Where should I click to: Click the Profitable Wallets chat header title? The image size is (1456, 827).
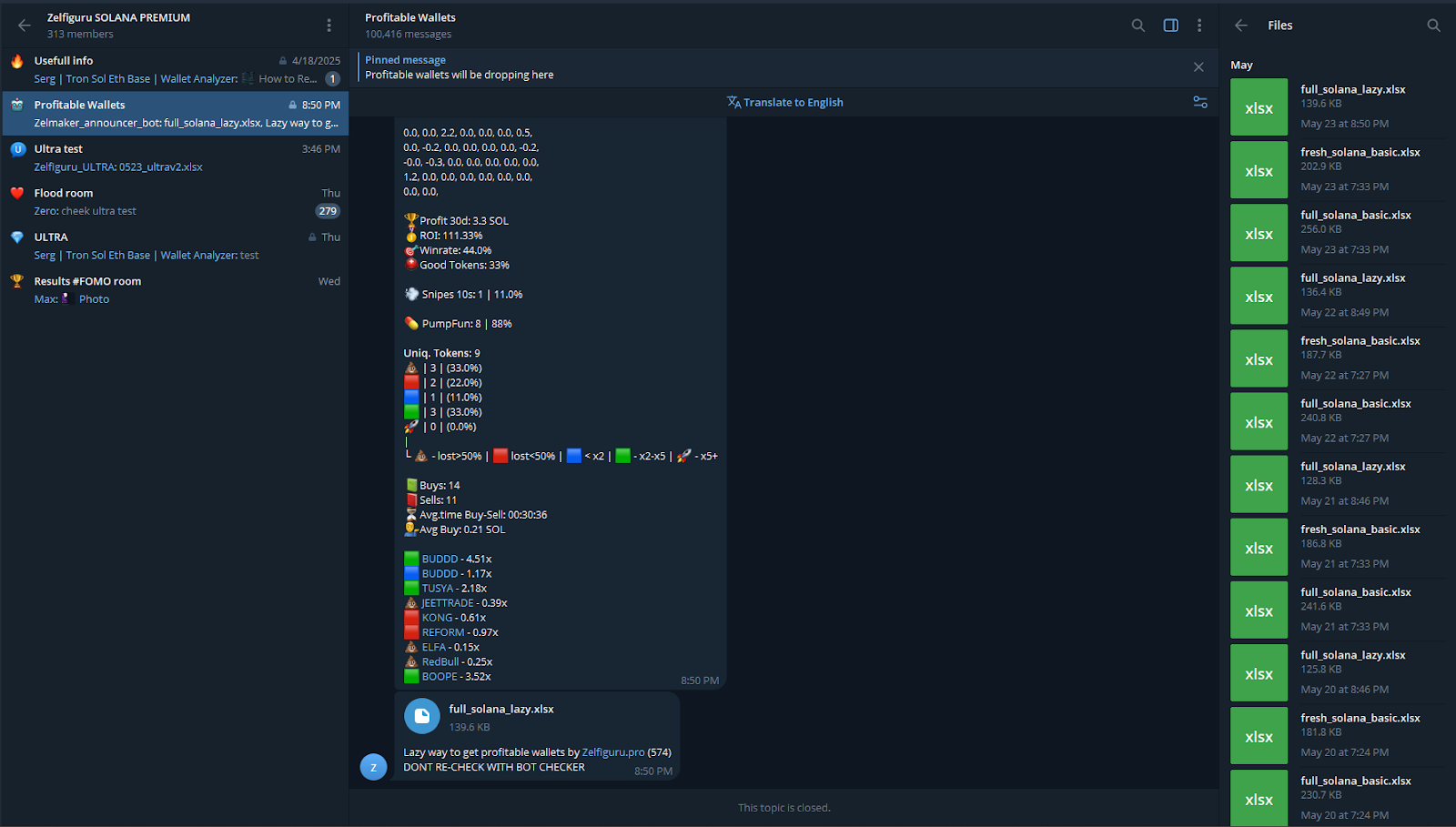click(x=410, y=17)
